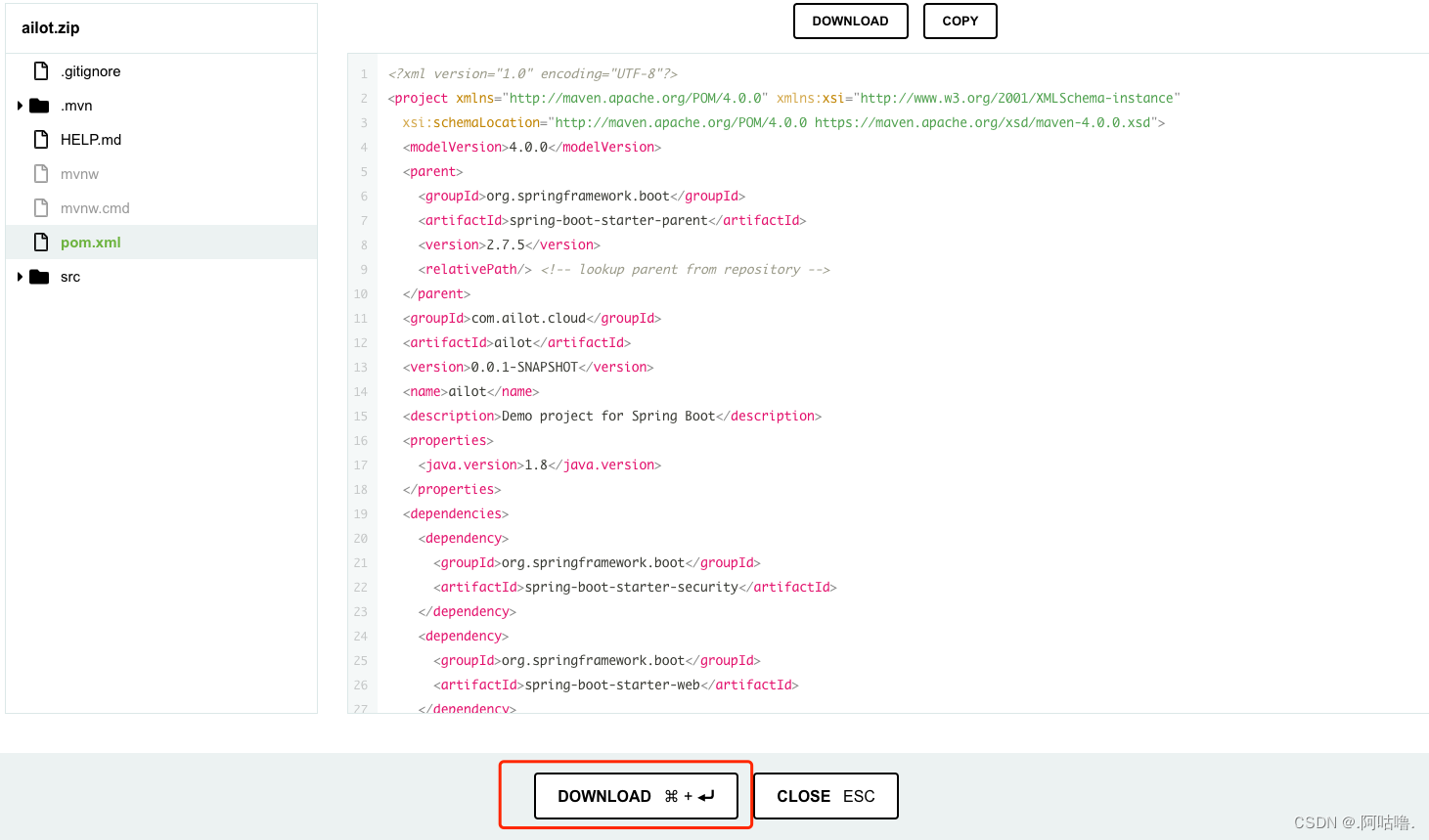Image resolution: width=1429 pixels, height=840 pixels.
Task: Click the bottom DOWNLOAD project button
Action: pos(636,796)
